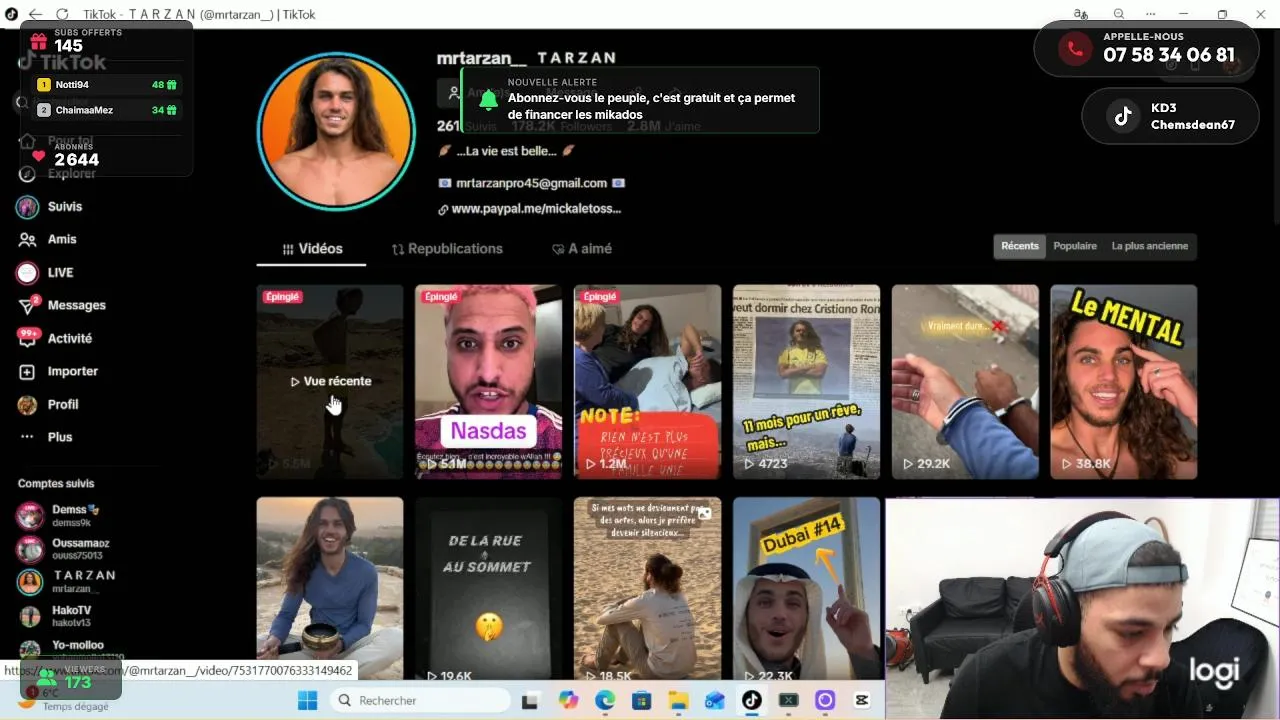This screenshot has width=1280, height=720.
Task: Open the desert sitting video with 18.5K views
Action: click(x=647, y=590)
